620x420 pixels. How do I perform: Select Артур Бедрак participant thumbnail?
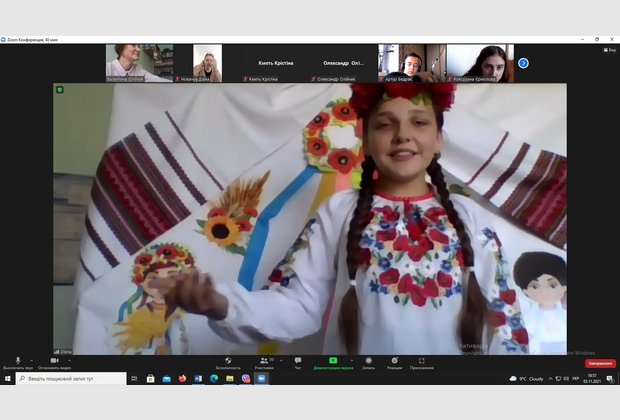[x=411, y=62]
